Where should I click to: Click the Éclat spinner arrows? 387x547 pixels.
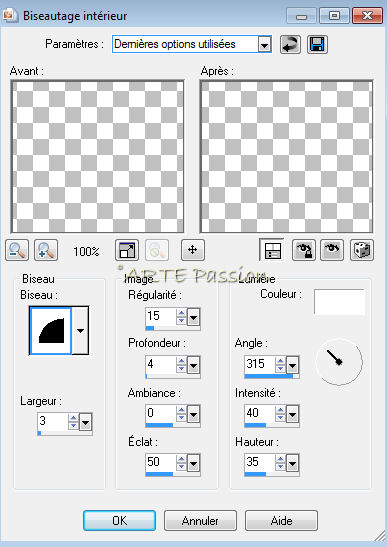pyautogui.click(x=181, y=463)
